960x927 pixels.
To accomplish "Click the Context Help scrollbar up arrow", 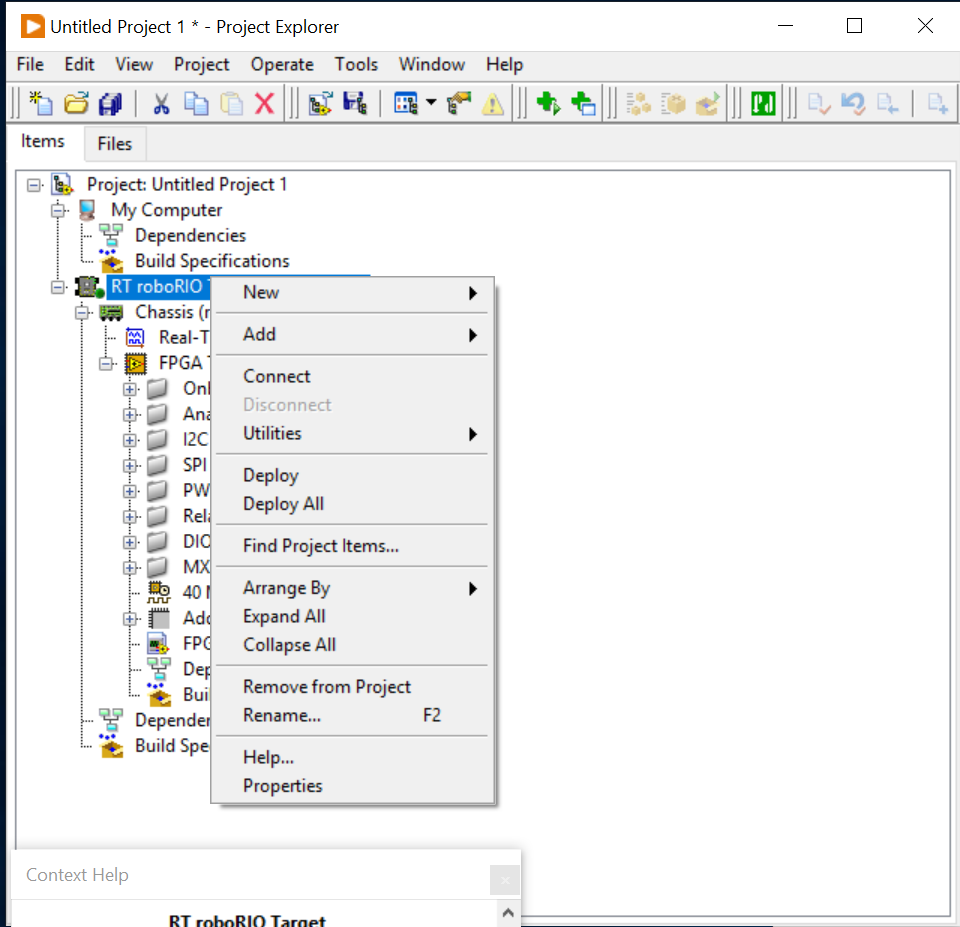I will click(507, 913).
